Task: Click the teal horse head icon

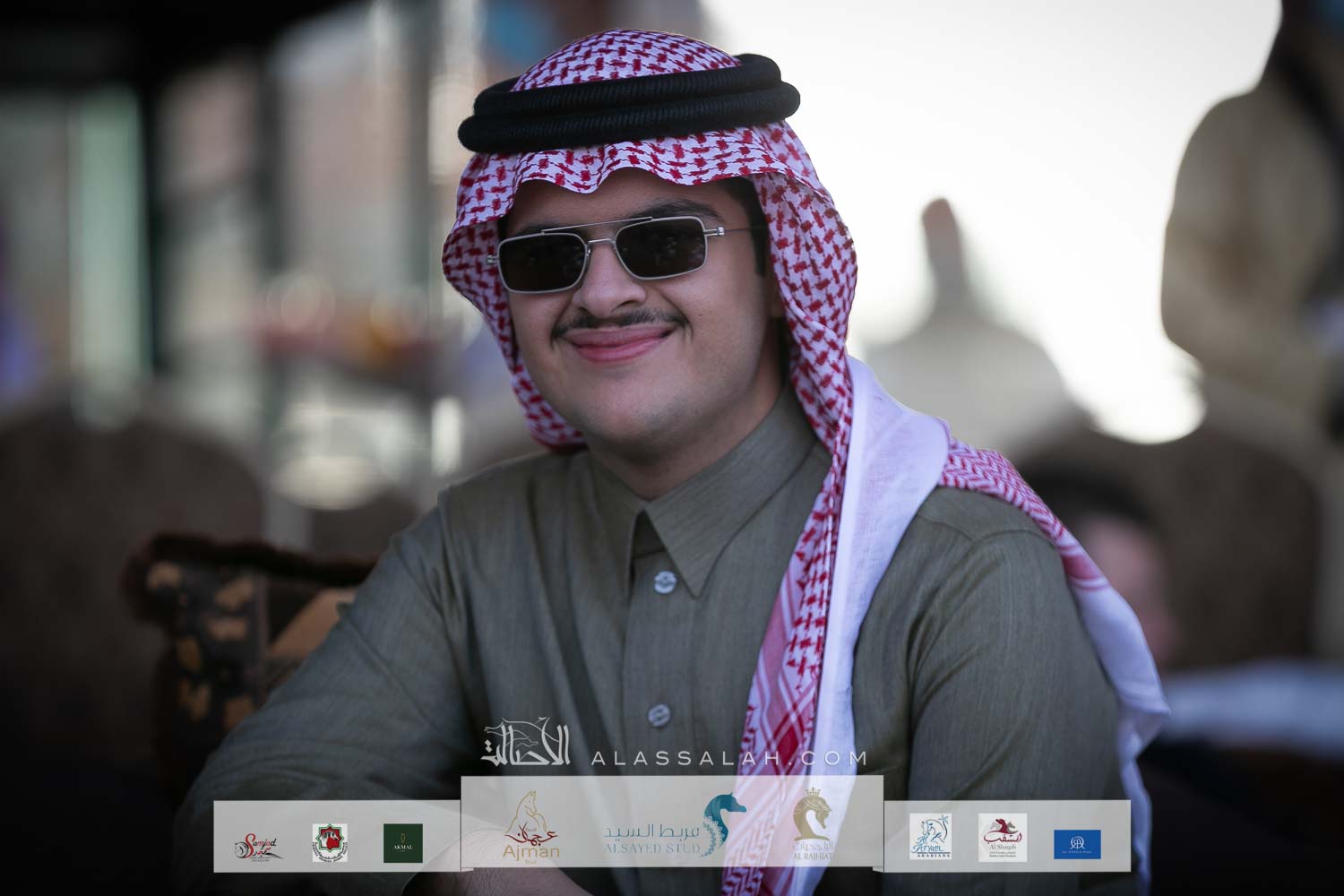Action: point(723,821)
